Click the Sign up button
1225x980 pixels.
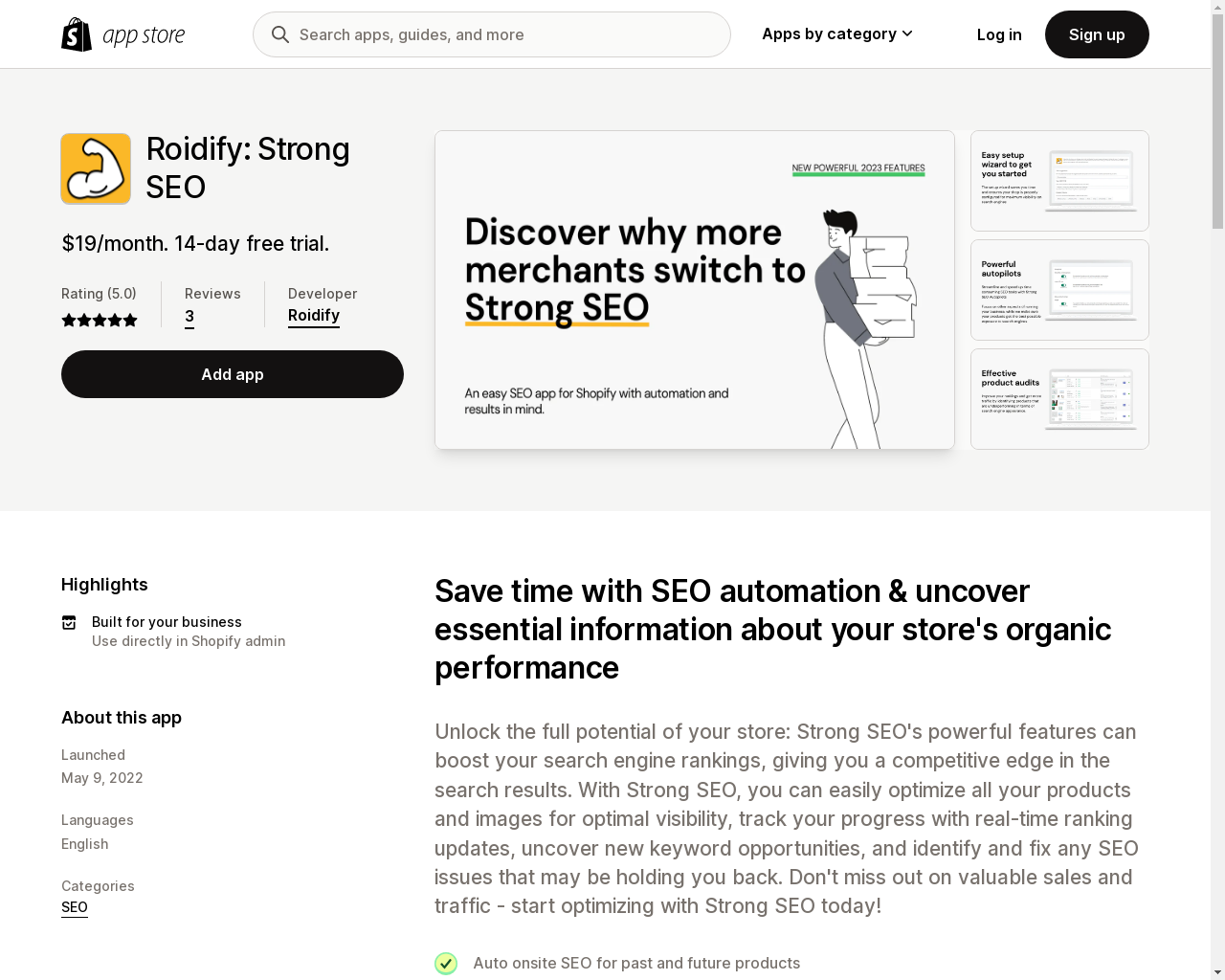coord(1097,34)
